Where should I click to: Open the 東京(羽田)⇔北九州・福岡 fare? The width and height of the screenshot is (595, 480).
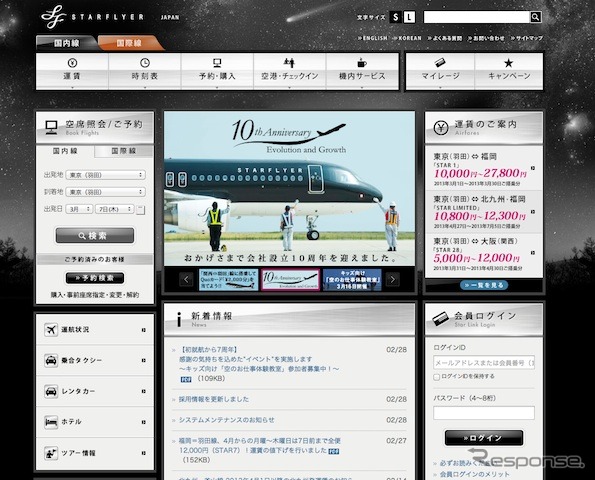coord(484,212)
